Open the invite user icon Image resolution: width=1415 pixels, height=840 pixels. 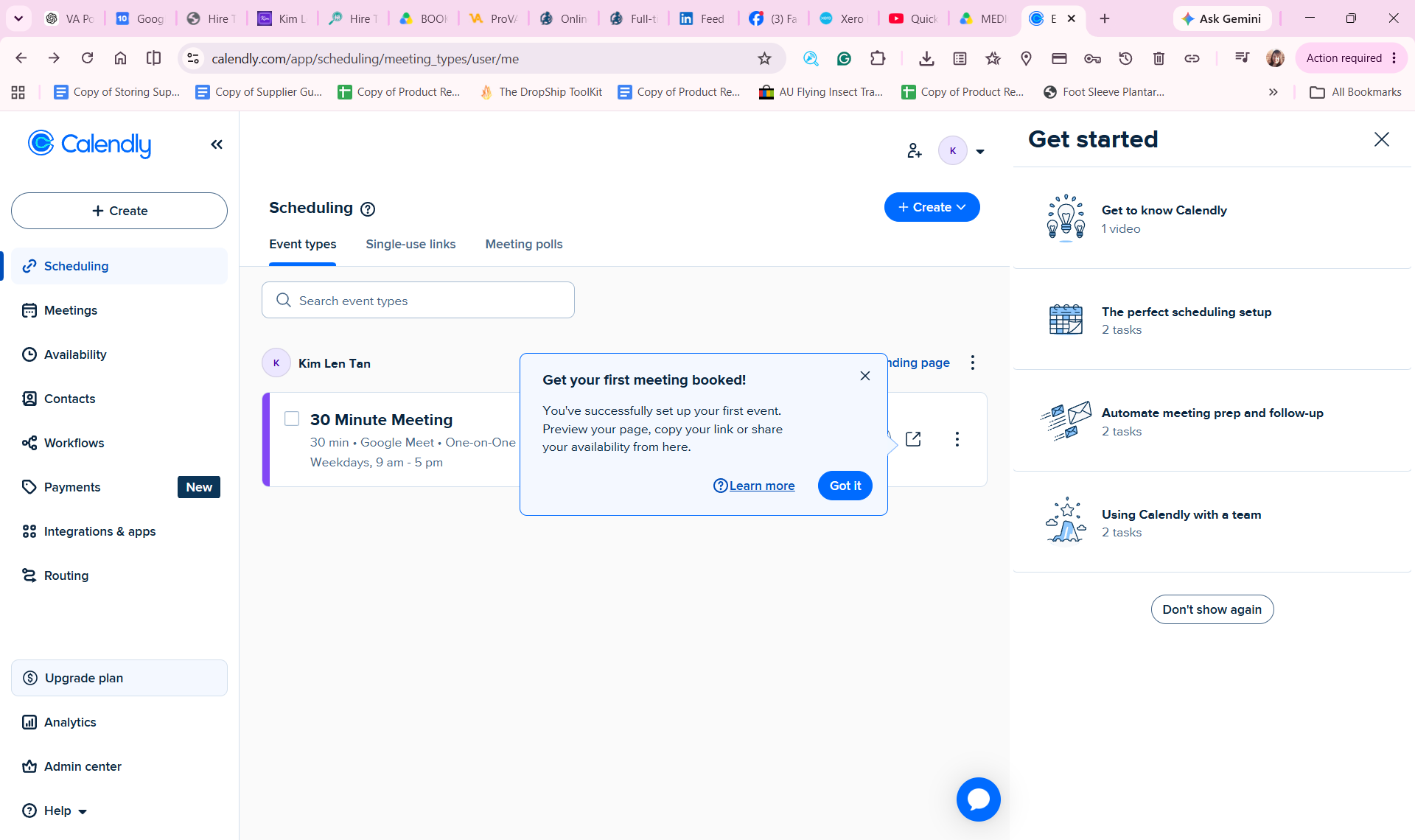point(915,151)
